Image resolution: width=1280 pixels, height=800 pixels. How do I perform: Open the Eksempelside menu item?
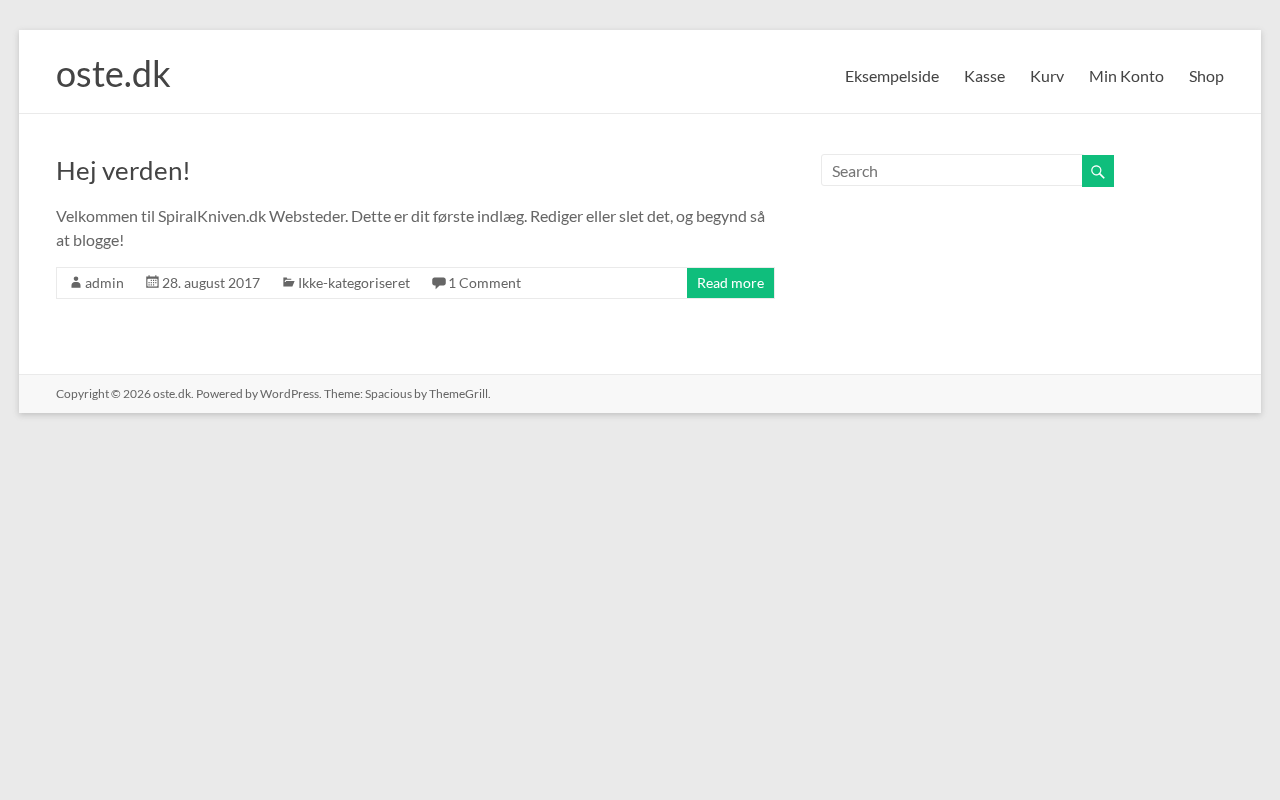click(892, 76)
